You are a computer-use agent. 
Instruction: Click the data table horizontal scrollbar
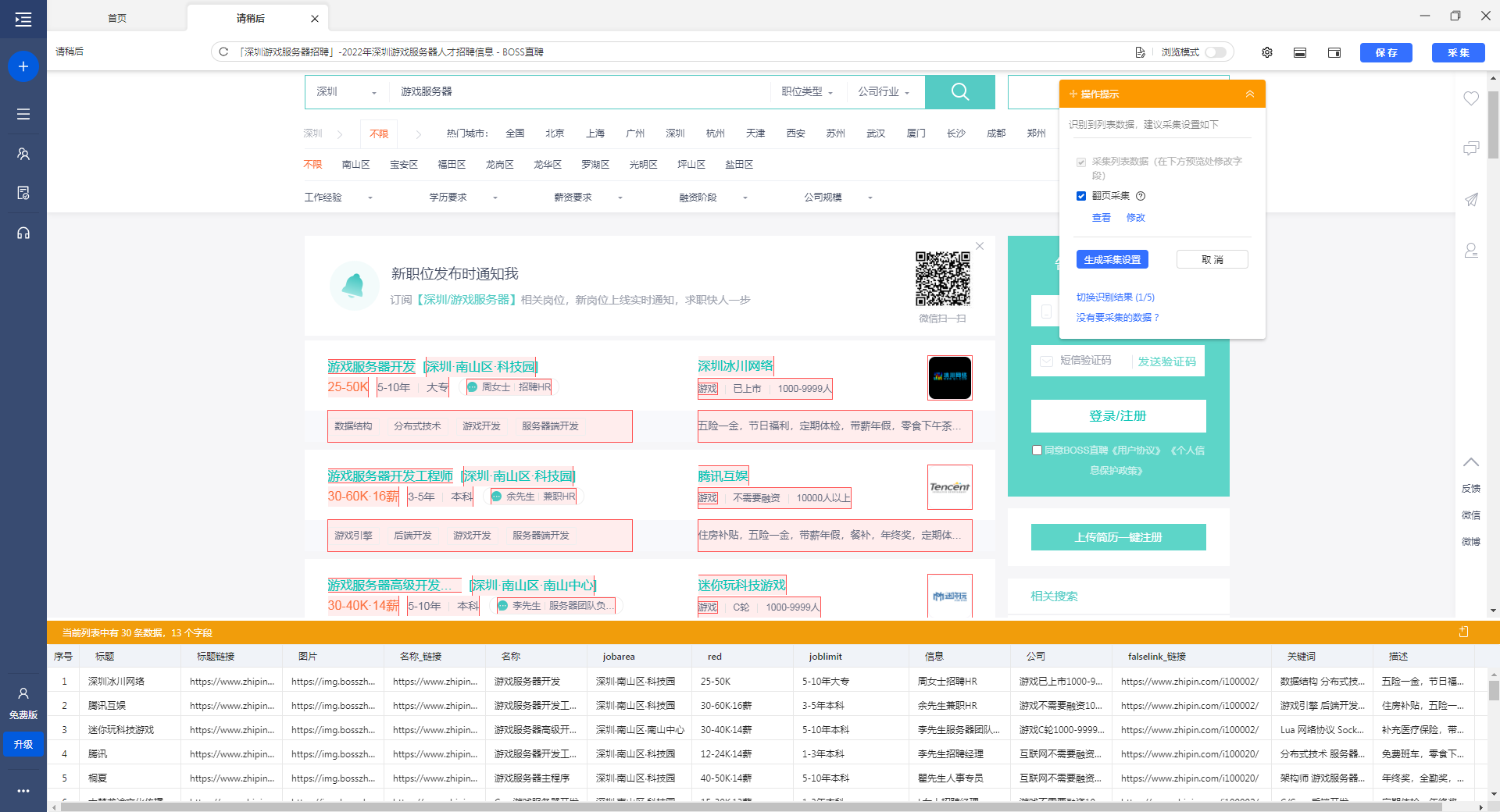(x=751, y=807)
